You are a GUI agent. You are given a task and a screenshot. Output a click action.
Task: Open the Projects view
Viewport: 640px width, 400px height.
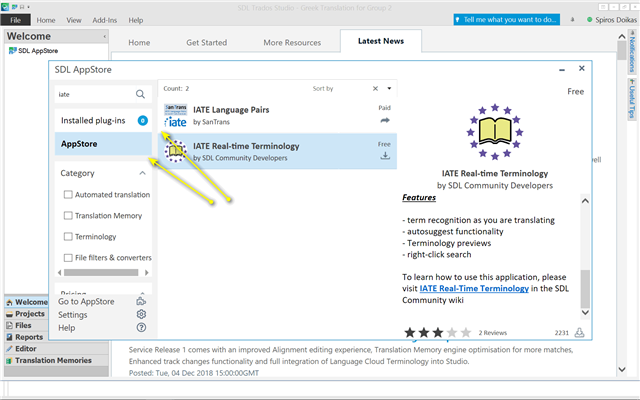pyautogui.click(x=25, y=314)
